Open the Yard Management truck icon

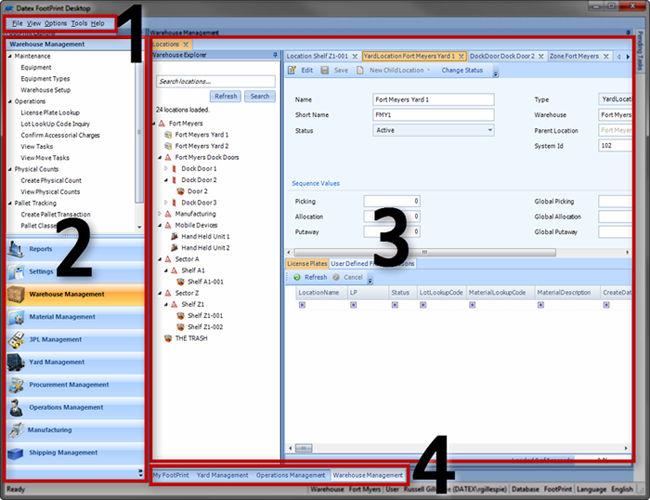click(x=16, y=362)
